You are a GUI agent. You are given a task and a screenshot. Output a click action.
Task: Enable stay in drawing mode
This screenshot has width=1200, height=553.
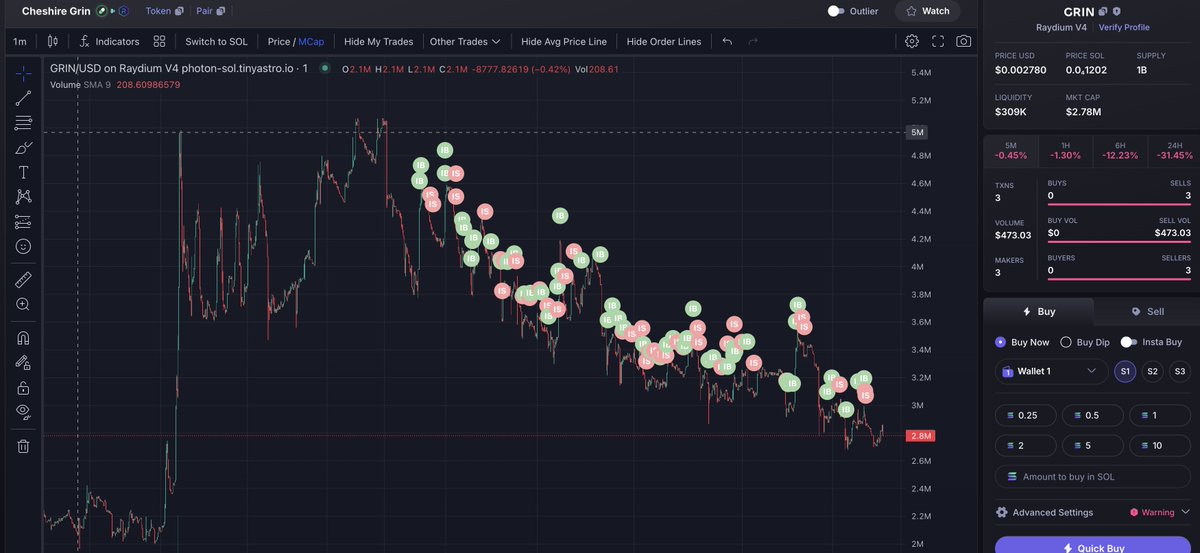tap(23, 363)
